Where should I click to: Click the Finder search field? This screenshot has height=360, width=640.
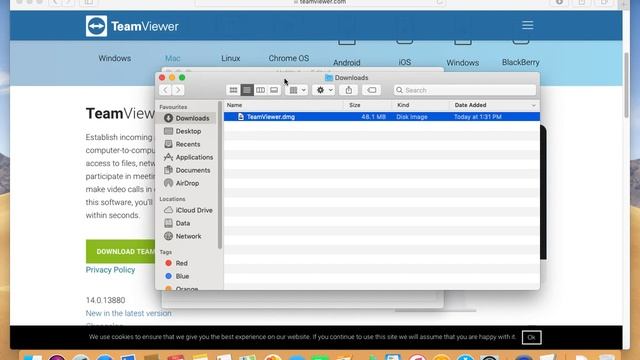pyautogui.click(x=465, y=90)
